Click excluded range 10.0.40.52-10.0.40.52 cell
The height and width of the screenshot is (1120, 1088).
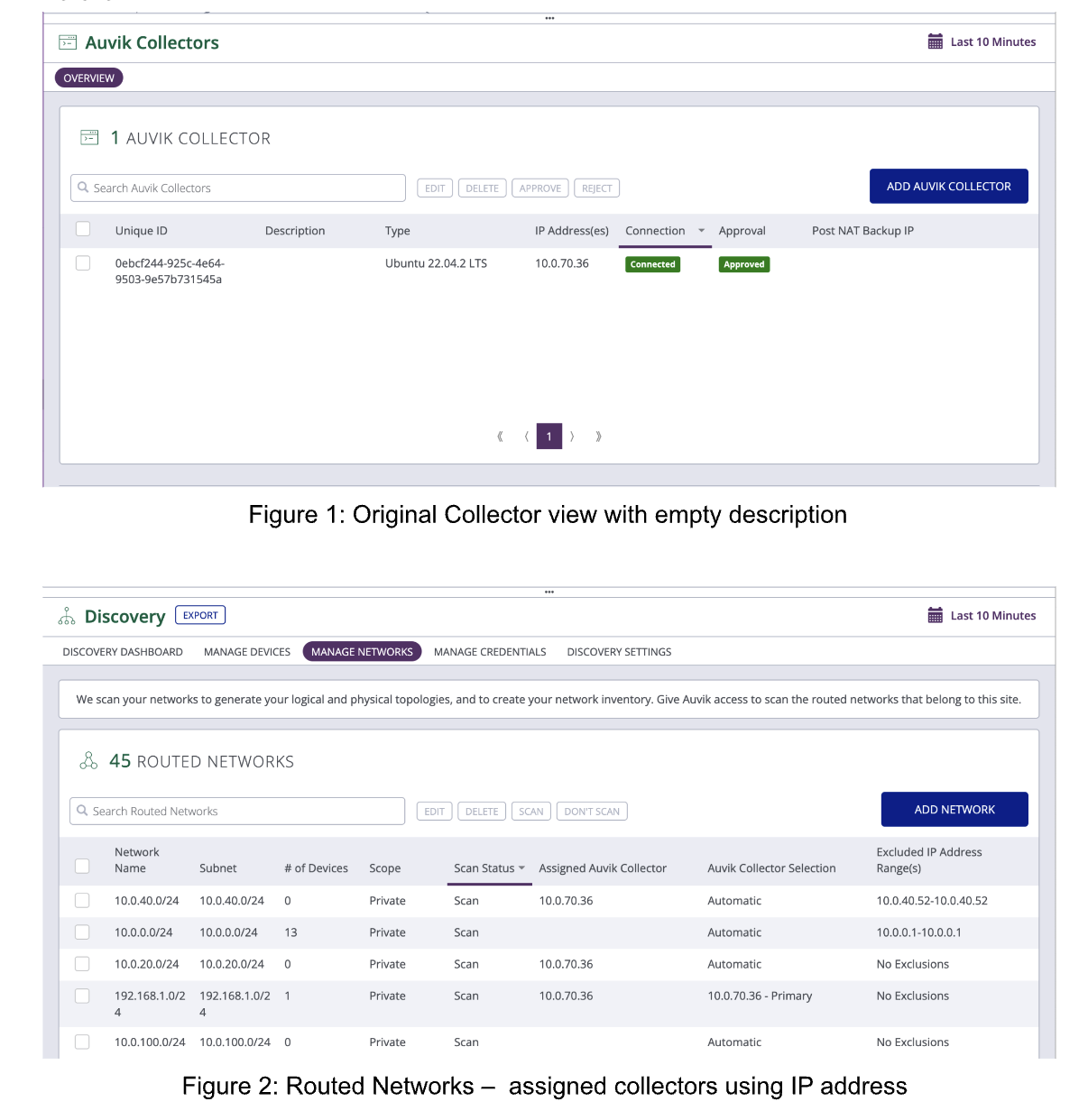[932, 900]
